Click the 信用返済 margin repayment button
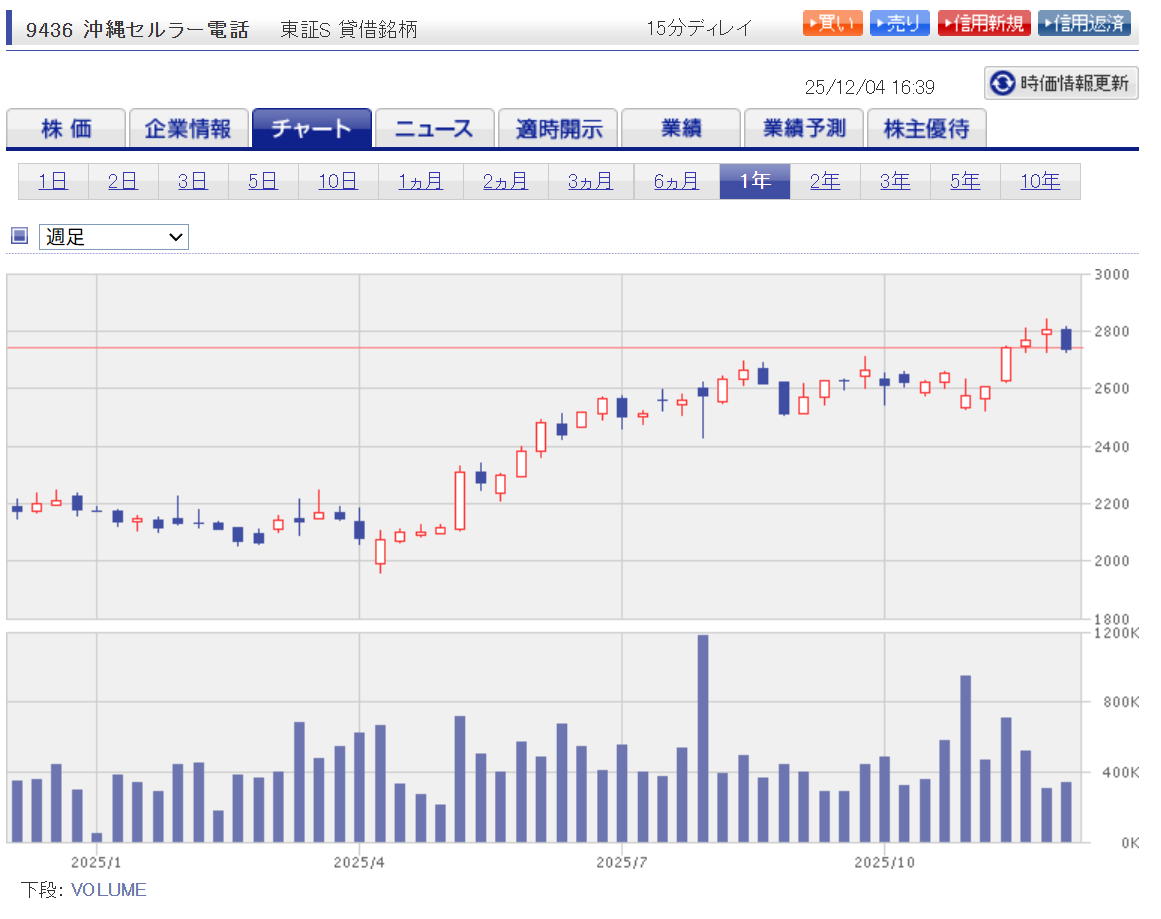The height and width of the screenshot is (919, 1161). (x=1084, y=24)
